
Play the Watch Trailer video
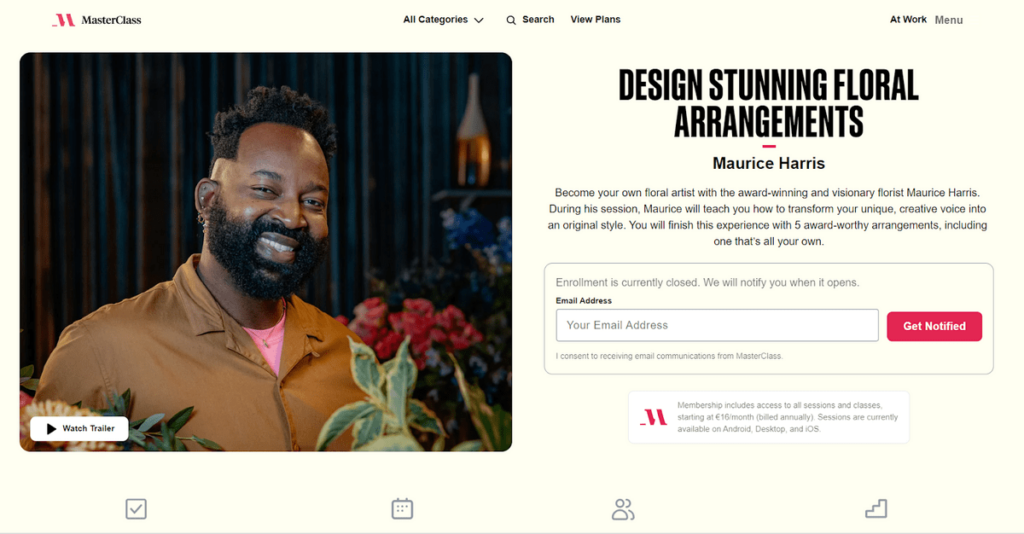point(80,428)
